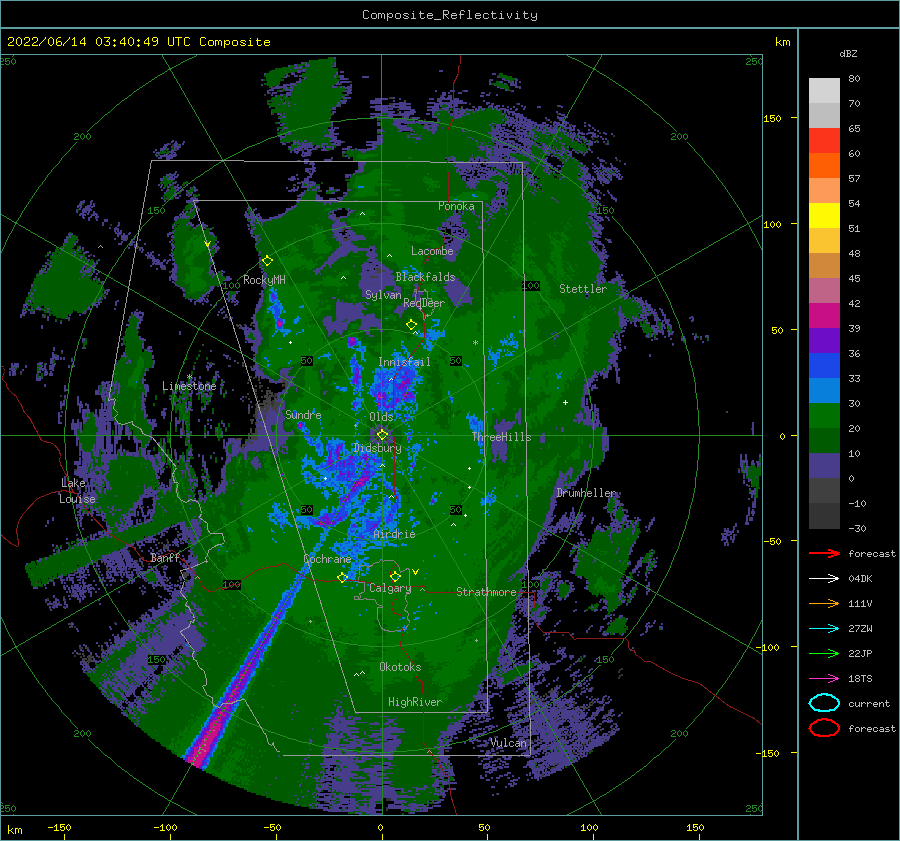Click the ThreeHills town label
The height and width of the screenshot is (841, 900).
502,437
